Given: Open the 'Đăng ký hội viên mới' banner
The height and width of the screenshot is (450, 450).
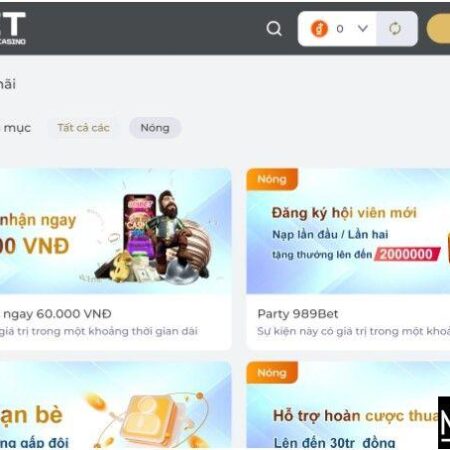Looking at the screenshot, I should 348,231.
